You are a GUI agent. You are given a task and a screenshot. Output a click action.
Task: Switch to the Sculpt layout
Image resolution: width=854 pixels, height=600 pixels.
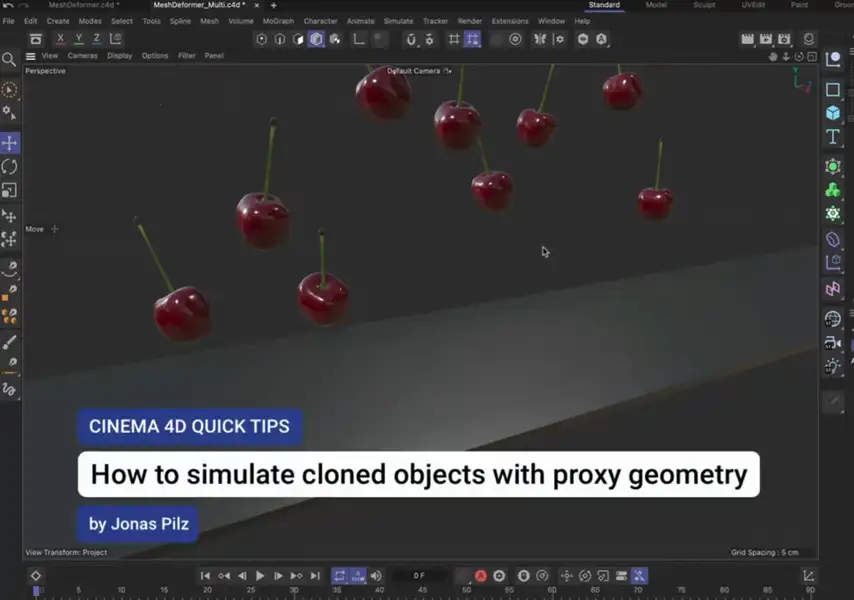(x=705, y=5)
